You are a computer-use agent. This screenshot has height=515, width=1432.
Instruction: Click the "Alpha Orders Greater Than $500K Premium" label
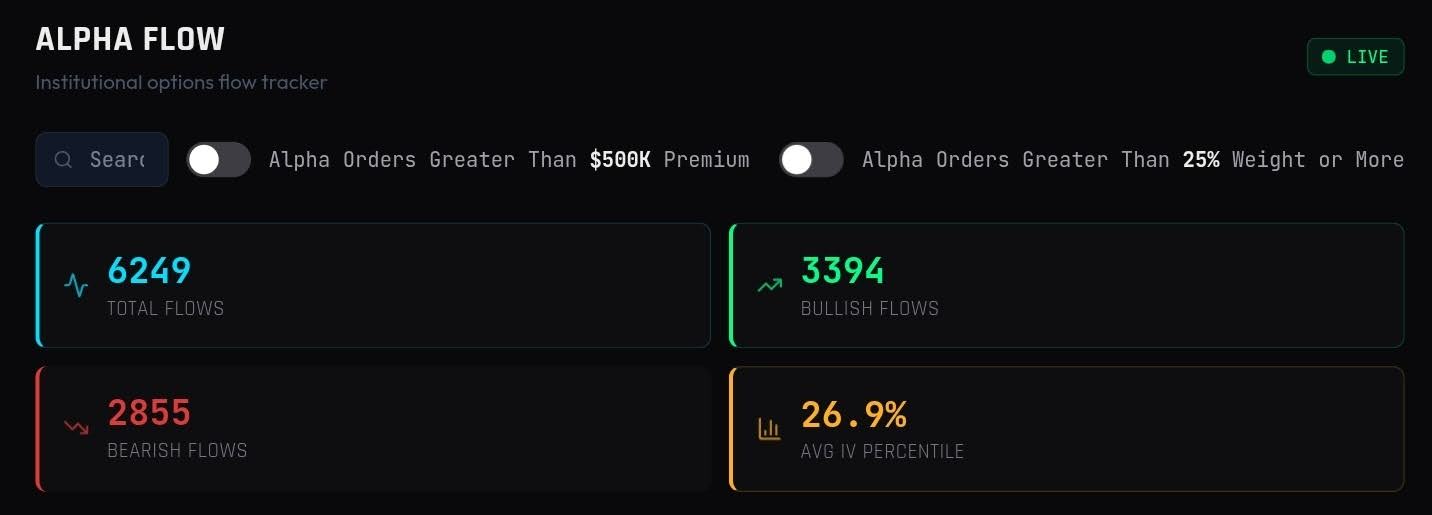point(509,160)
